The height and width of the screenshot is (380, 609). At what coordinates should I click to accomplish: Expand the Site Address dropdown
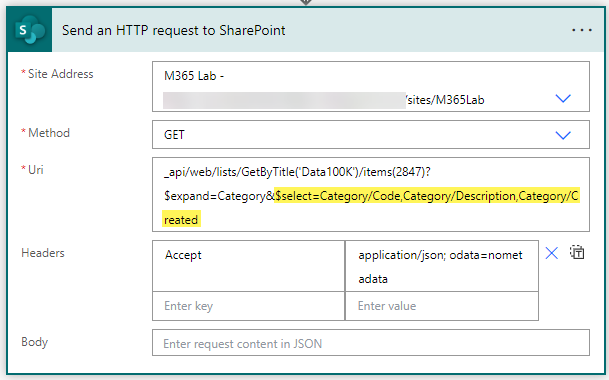[563, 98]
